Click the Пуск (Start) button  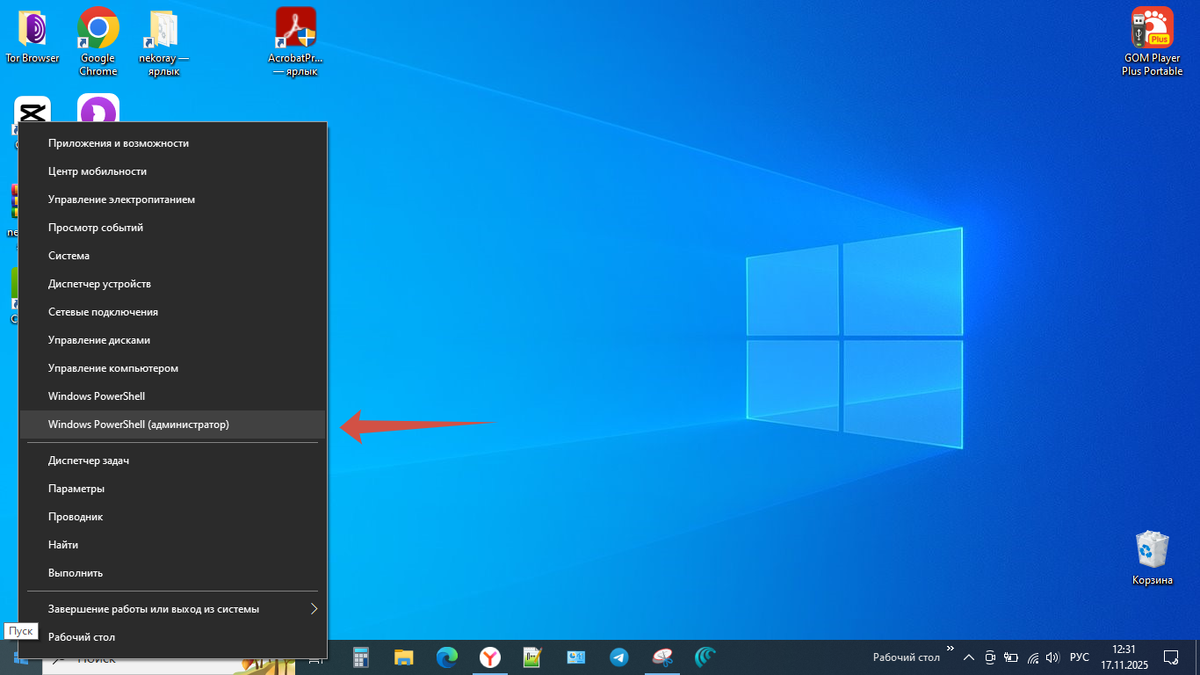pos(20,631)
